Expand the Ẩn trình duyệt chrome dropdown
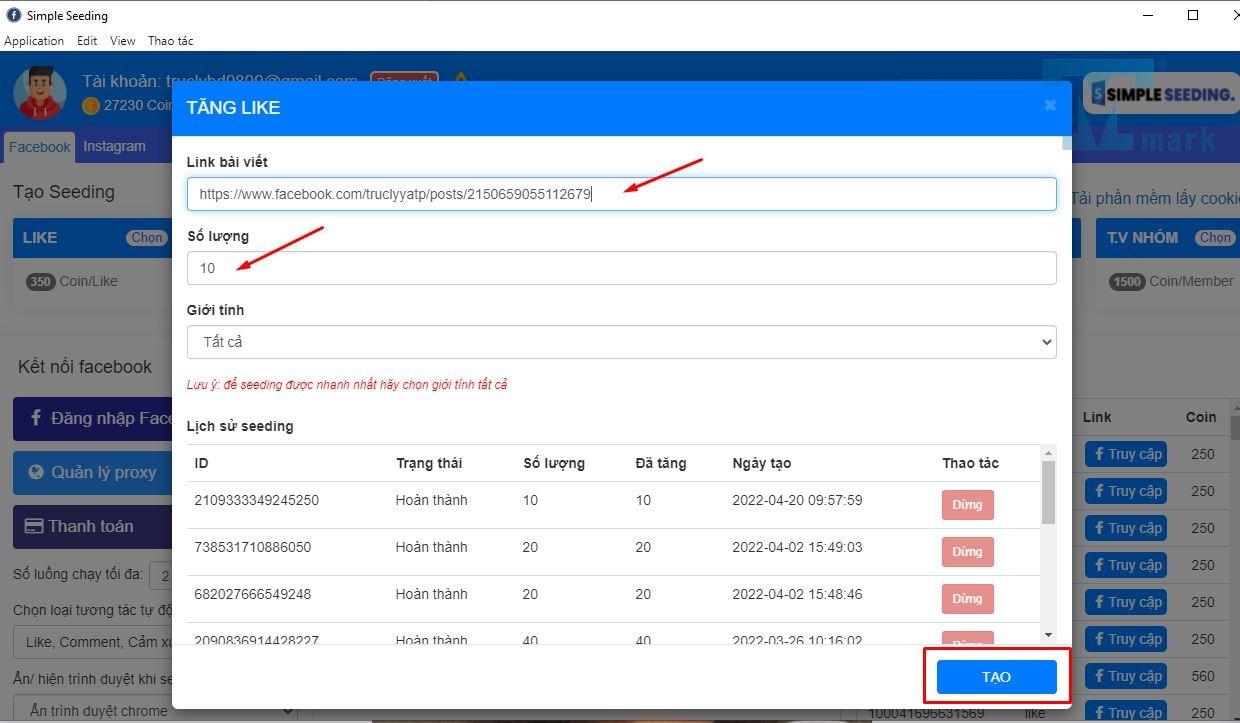The image size is (1240, 723). click(155, 710)
